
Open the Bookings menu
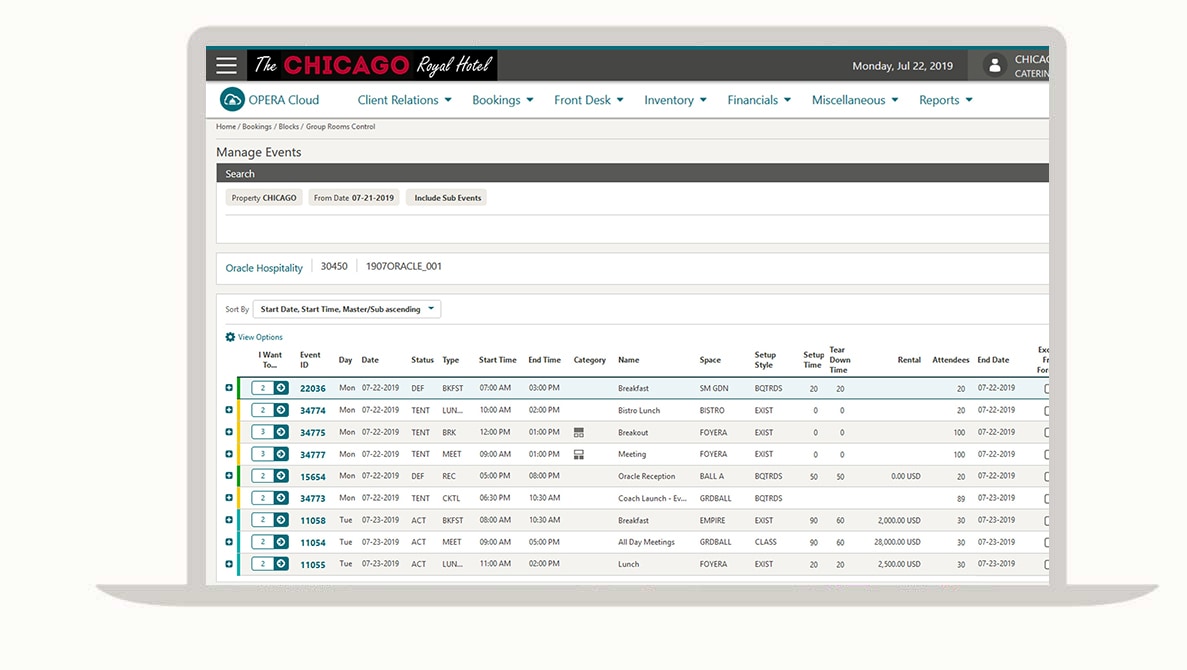click(502, 100)
